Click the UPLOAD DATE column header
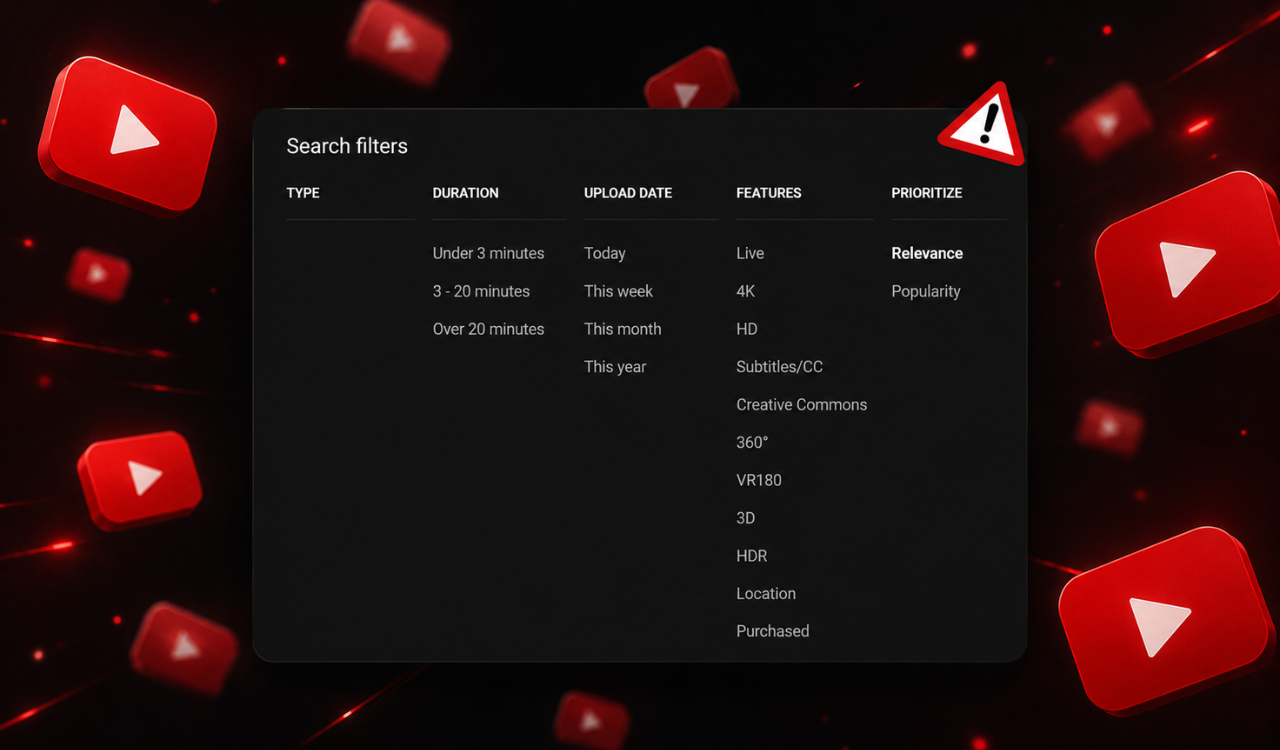 click(x=628, y=193)
